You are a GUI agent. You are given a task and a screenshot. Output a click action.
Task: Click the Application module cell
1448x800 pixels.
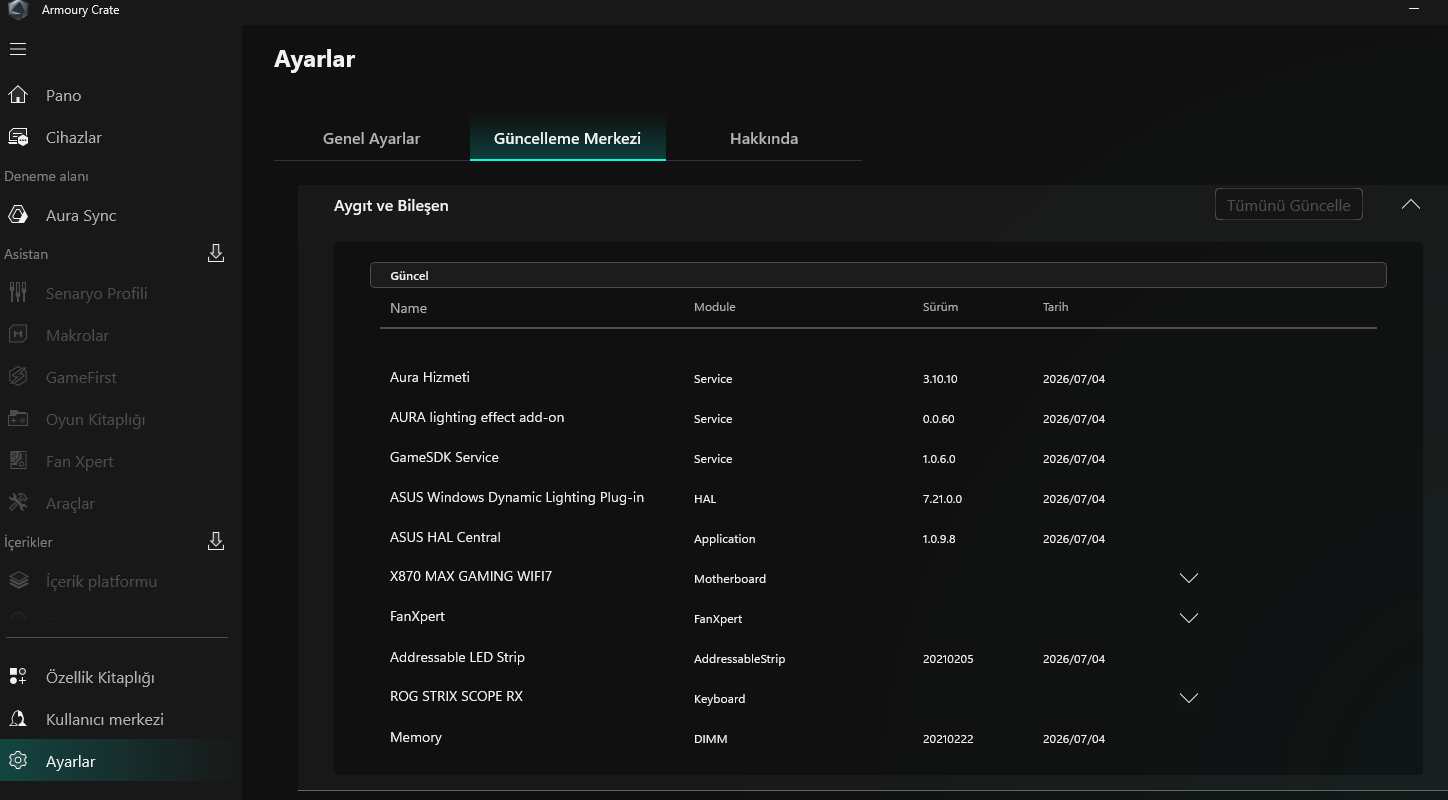click(x=725, y=539)
